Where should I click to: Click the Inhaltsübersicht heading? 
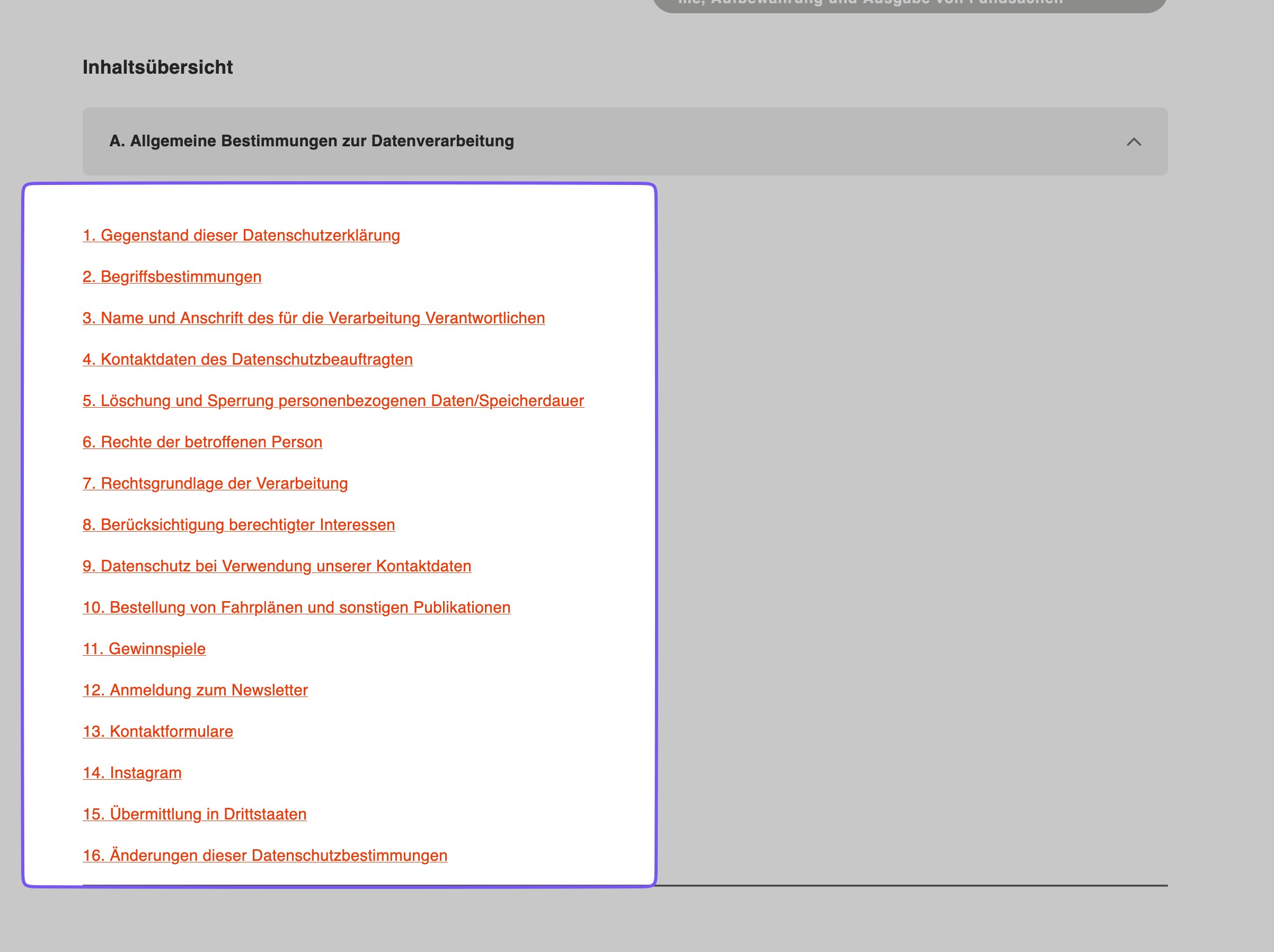(x=157, y=67)
